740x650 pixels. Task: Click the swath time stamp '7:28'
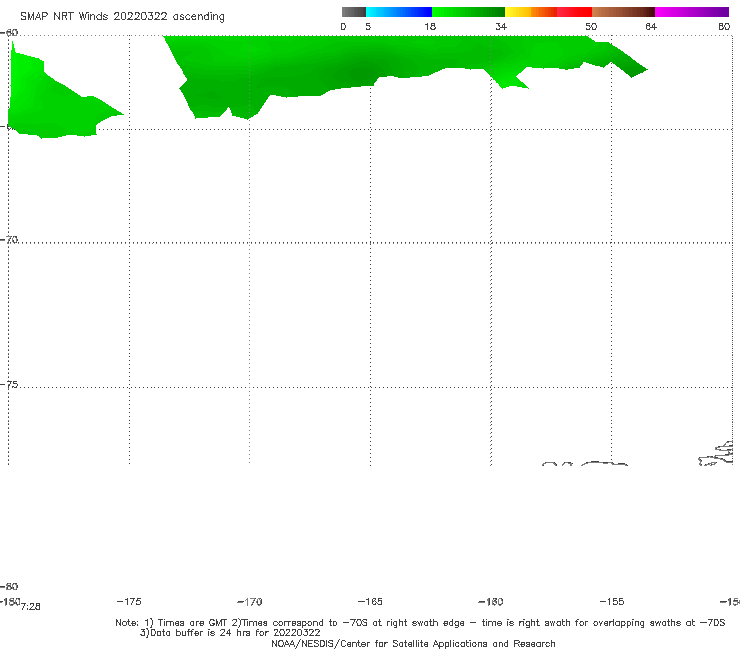(x=31, y=607)
